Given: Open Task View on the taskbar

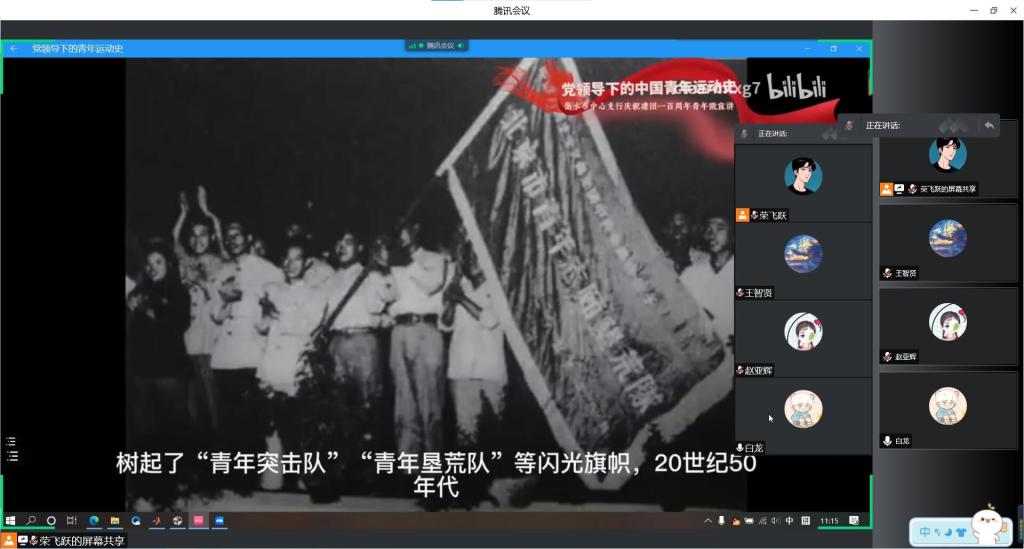Looking at the screenshot, I should (x=72, y=521).
